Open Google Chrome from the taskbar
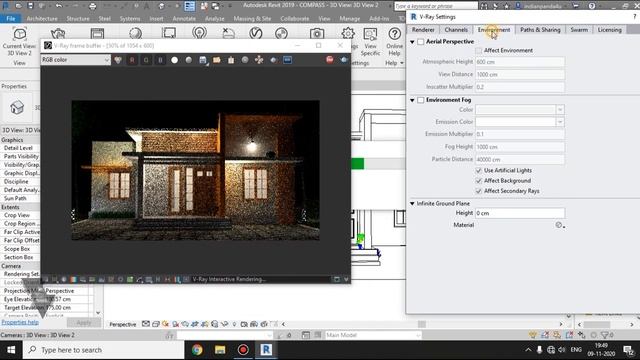This screenshot has height=360, width=640. [x=197, y=350]
